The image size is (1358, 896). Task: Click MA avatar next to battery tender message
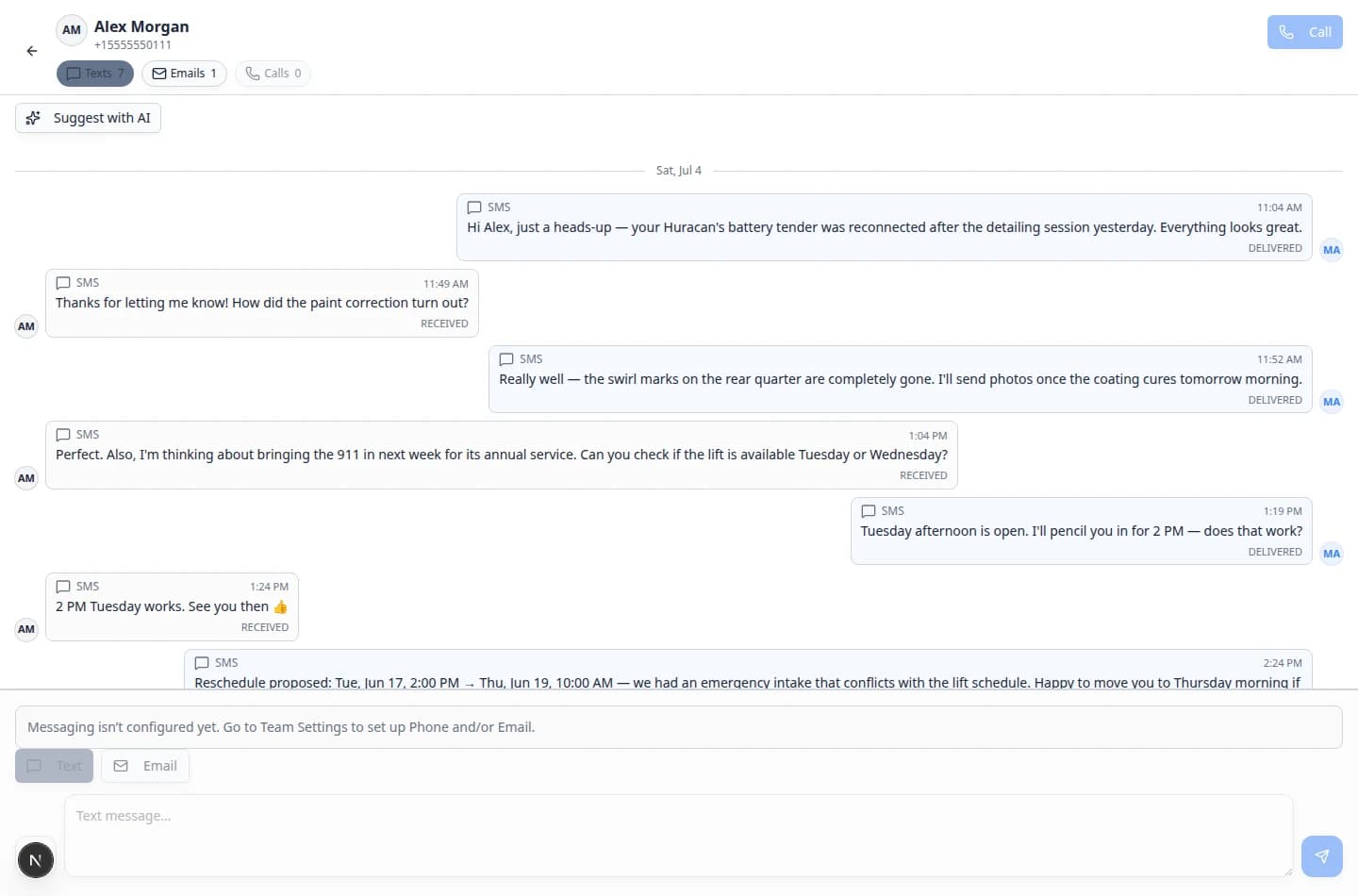tap(1332, 250)
